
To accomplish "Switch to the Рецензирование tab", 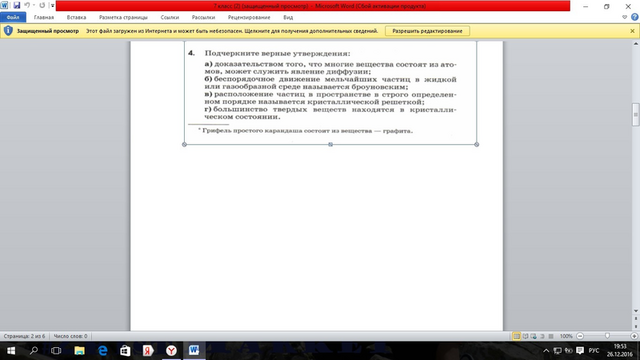I will click(249, 17).
